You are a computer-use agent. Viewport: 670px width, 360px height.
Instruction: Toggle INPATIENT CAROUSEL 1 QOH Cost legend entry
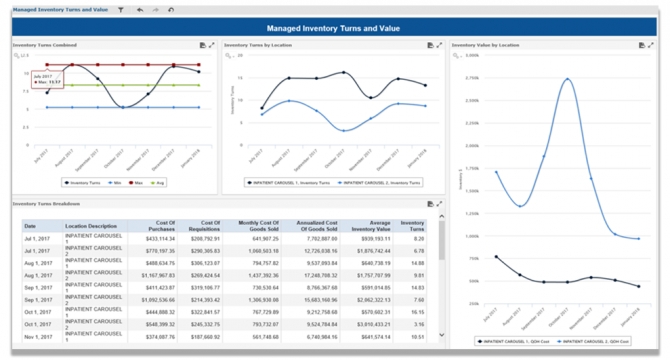point(513,341)
